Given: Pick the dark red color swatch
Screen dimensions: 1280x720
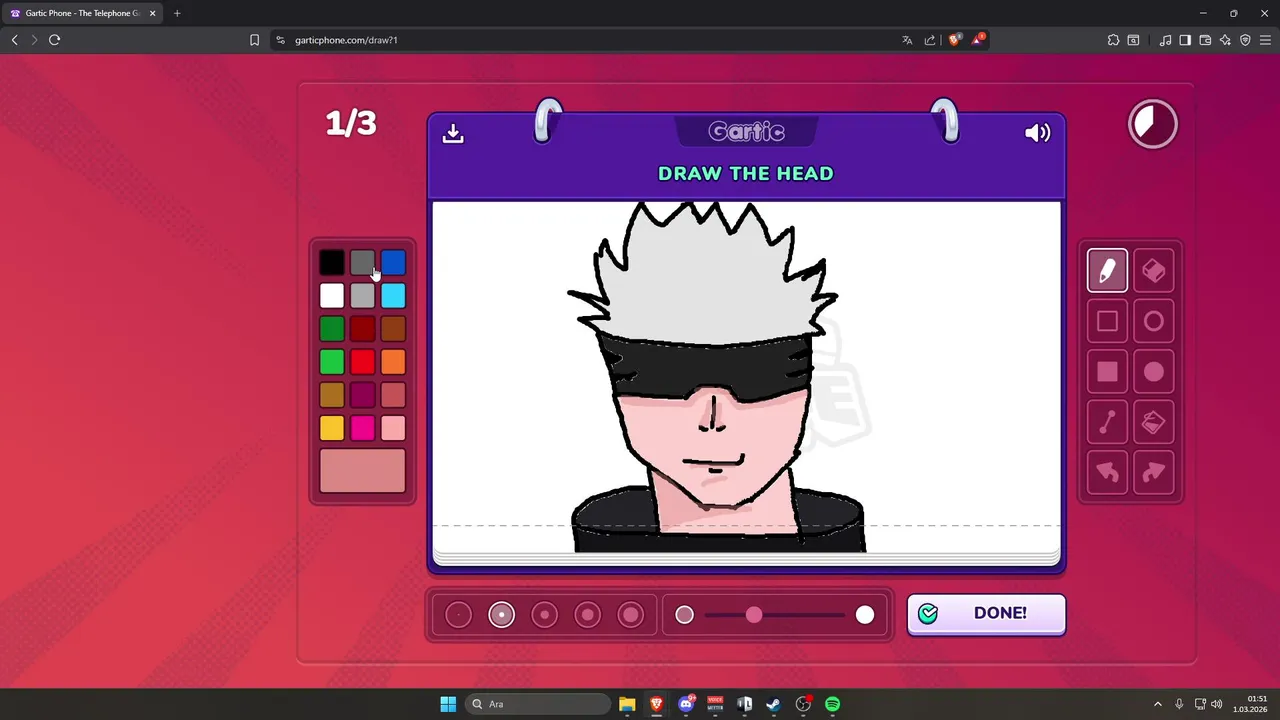Looking at the screenshot, I should tap(362, 329).
